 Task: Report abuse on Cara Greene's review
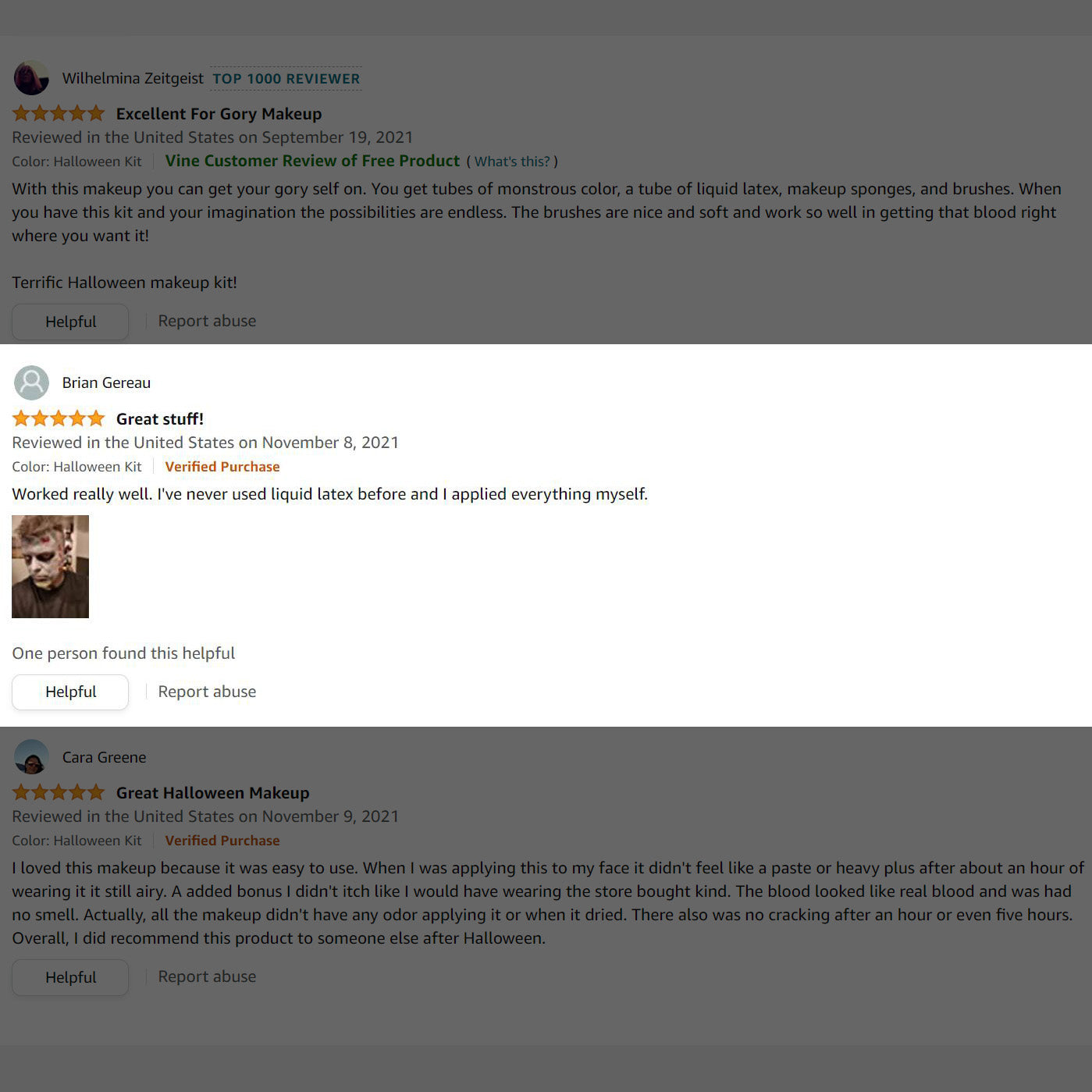point(207,976)
